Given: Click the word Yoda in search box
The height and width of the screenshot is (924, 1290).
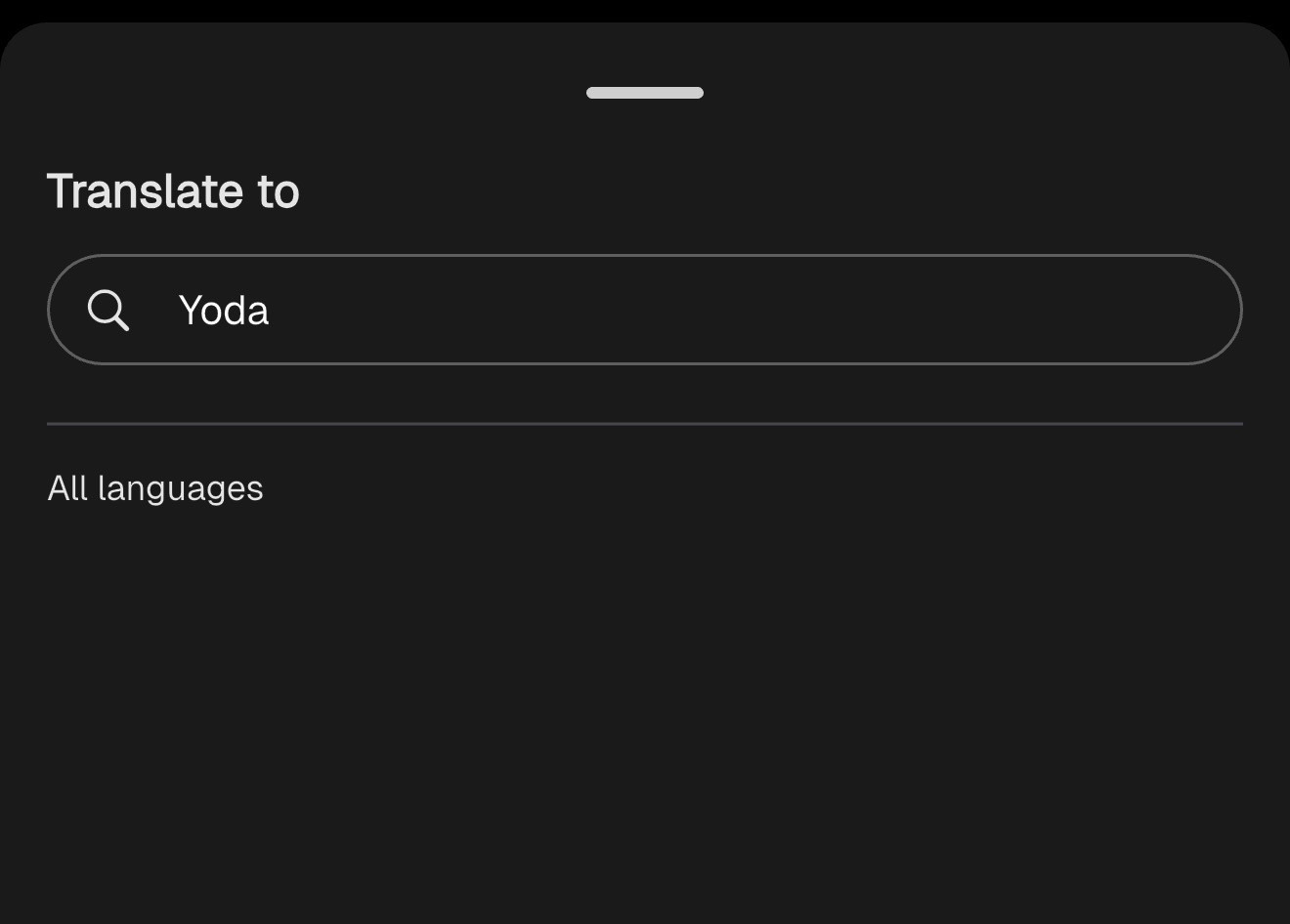Looking at the screenshot, I should [224, 311].
